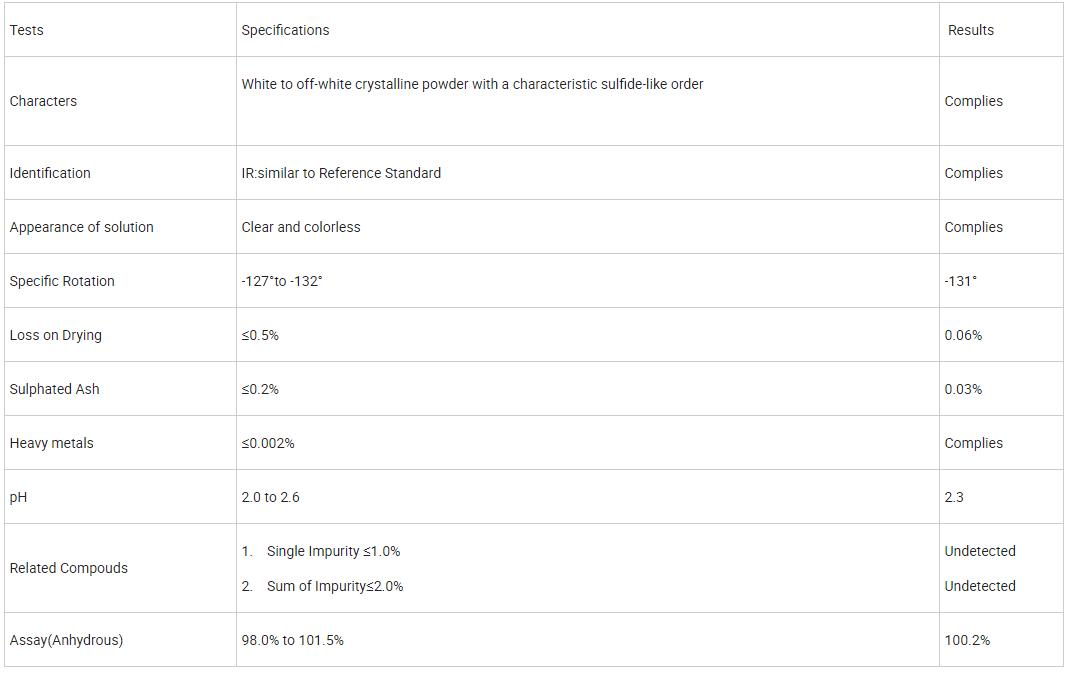Click the IR:similar to Reference Standard text
The width and height of the screenshot is (1066, 673).
[341, 173]
